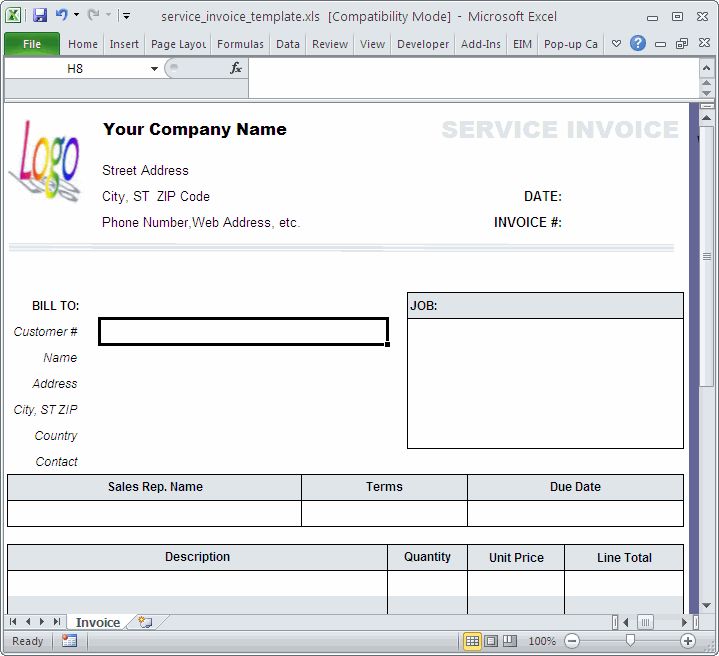The image size is (719, 656).
Task: Switch to the Home ribbon tab
Action: click(83, 44)
